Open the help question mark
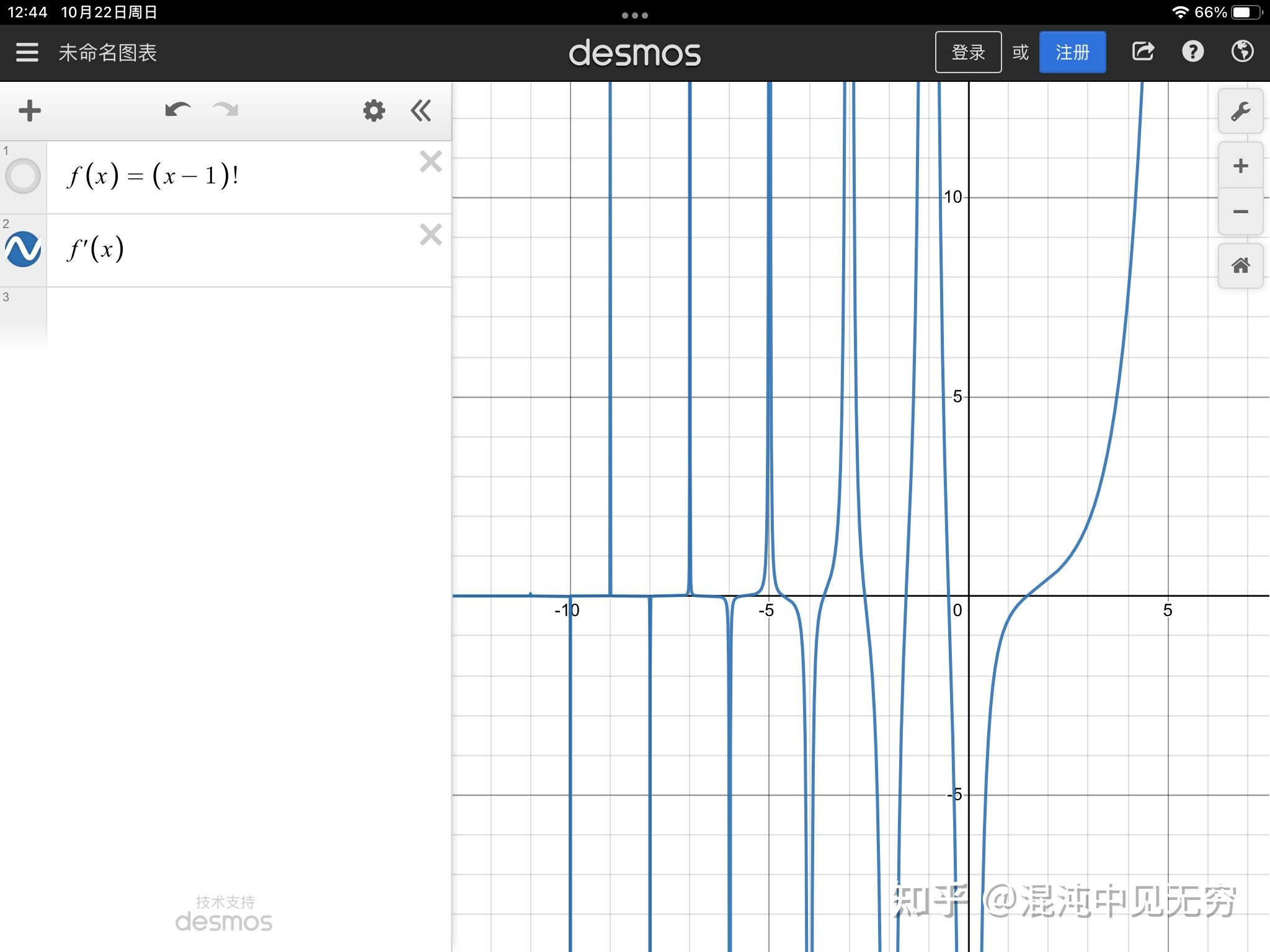The width and height of the screenshot is (1270, 952). pos(1192,52)
